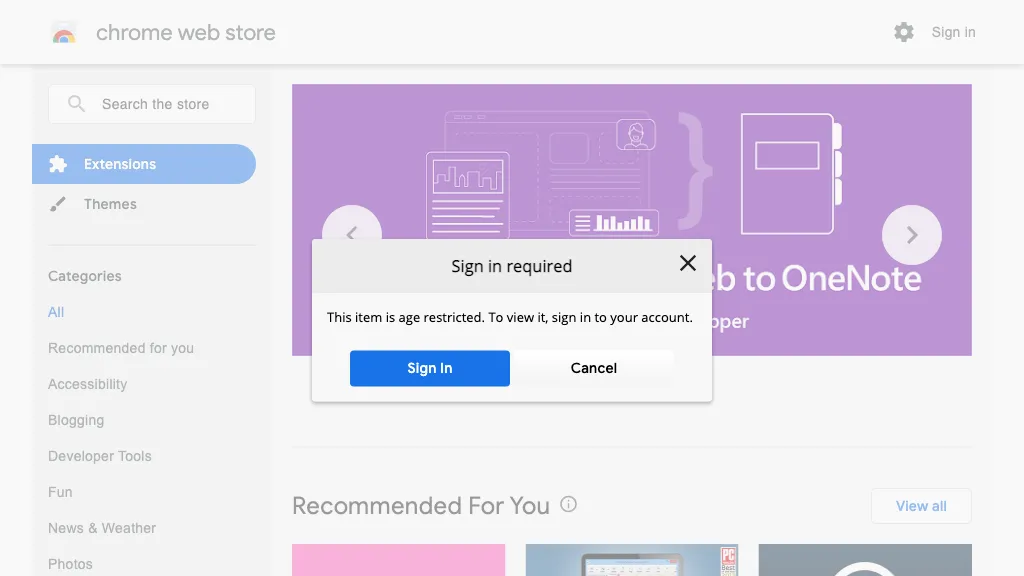1024x576 pixels.
Task: Open the Accessibility category
Action: click(x=88, y=384)
